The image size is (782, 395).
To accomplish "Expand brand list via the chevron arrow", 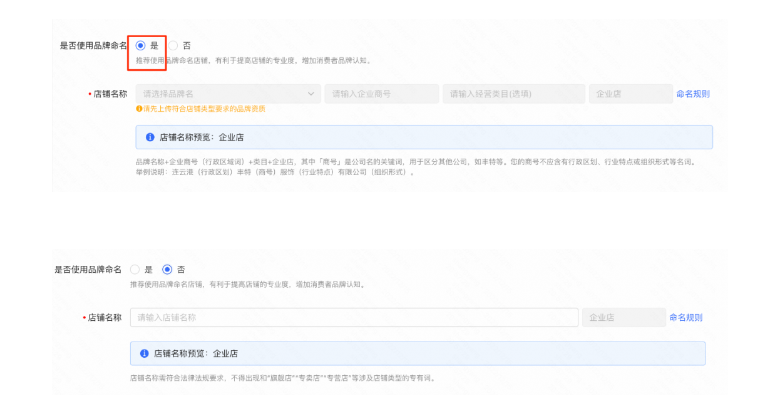I will [311, 94].
